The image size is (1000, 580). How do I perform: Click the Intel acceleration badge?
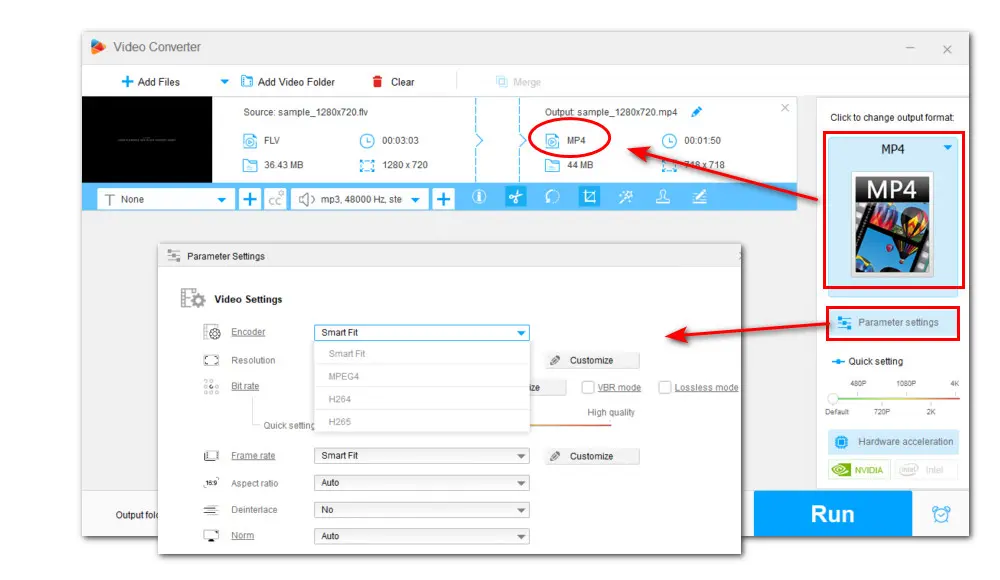[x=925, y=470]
